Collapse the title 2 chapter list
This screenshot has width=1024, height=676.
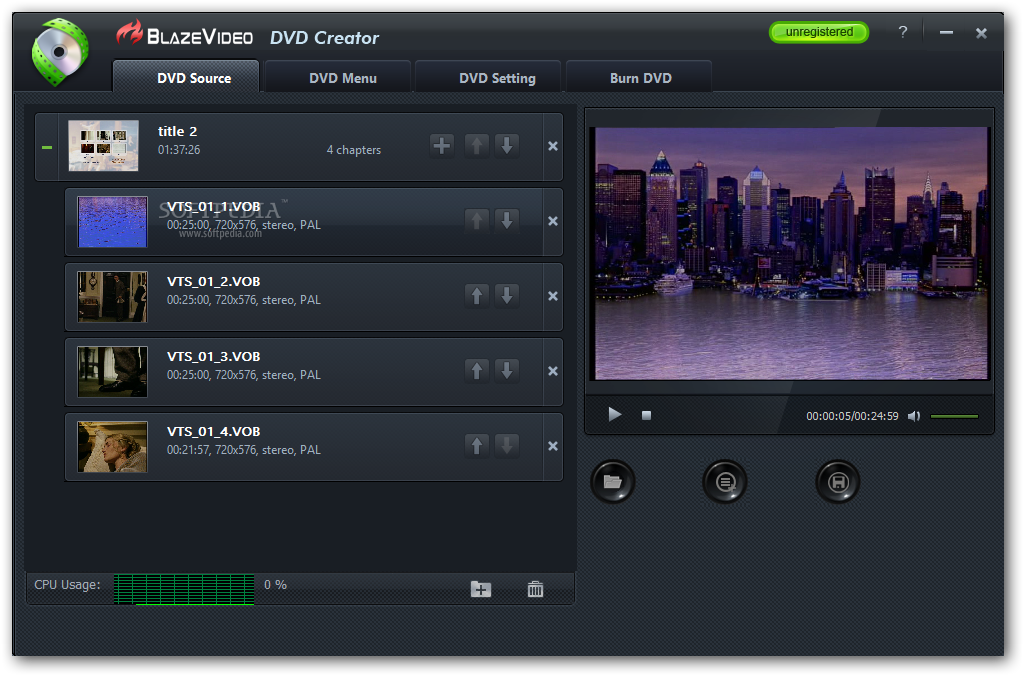pos(47,148)
